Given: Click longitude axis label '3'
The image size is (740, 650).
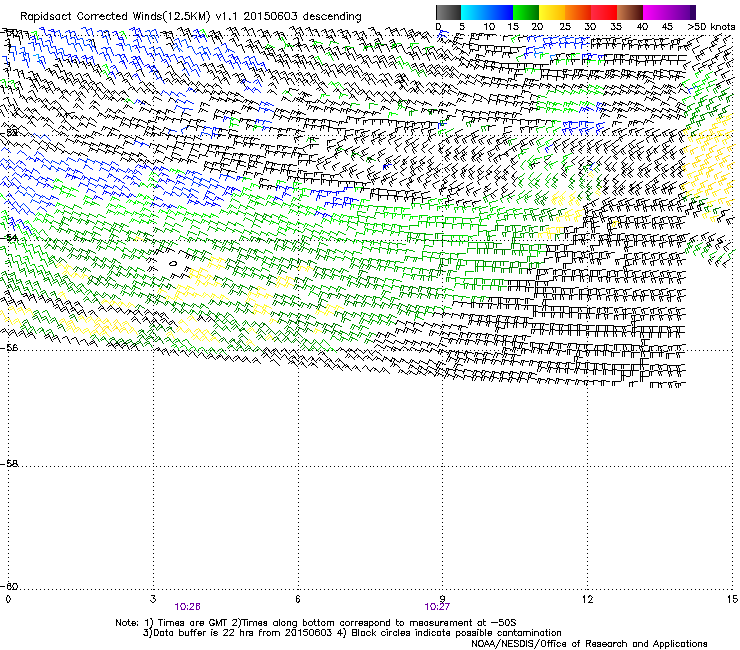Looking at the screenshot, I should tap(153, 599).
